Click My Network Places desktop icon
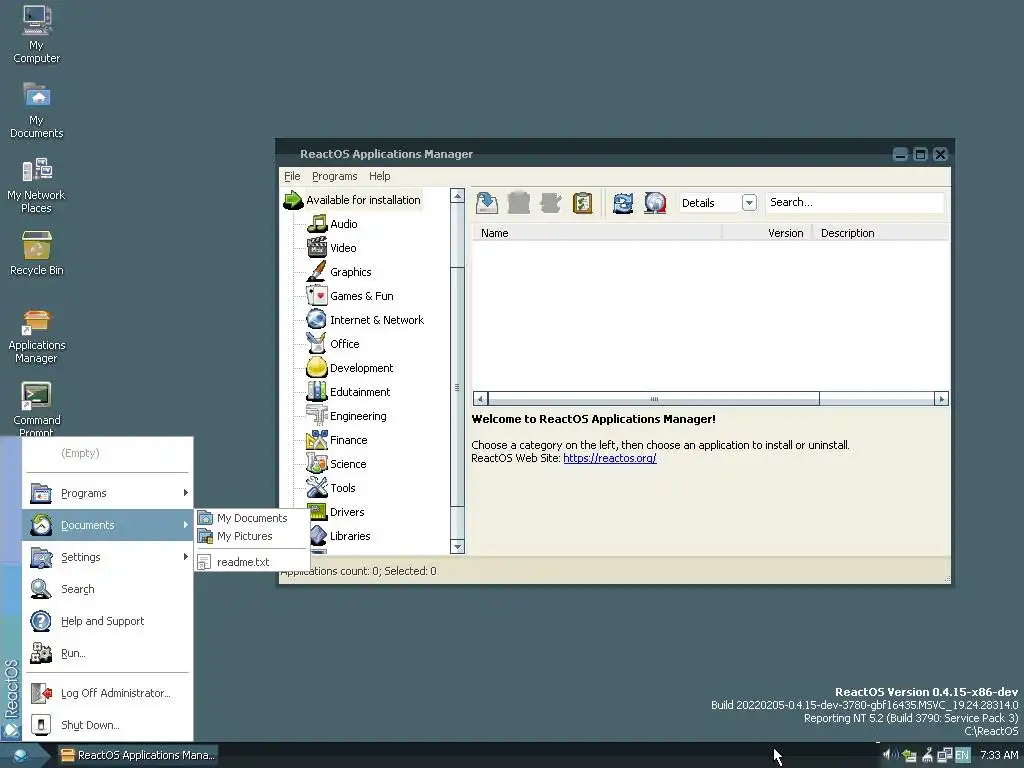Image resolution: width=1024 pixels, height=768 pixels. click(37, 185)
